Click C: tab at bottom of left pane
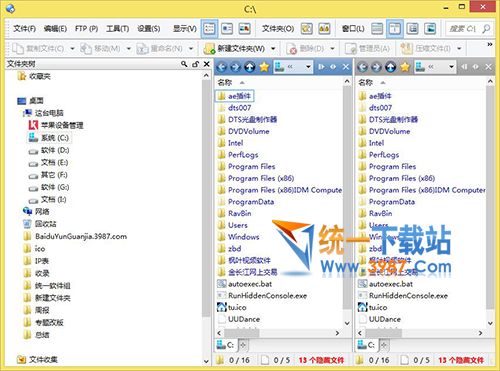Screen dimensions: 500x371 coord(226,345)
